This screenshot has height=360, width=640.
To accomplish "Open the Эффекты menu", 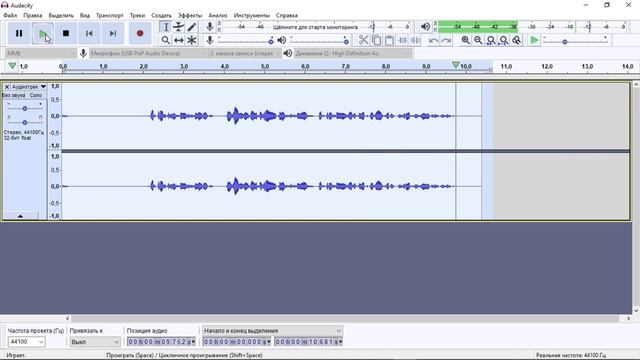I will (x=190, y=16).
